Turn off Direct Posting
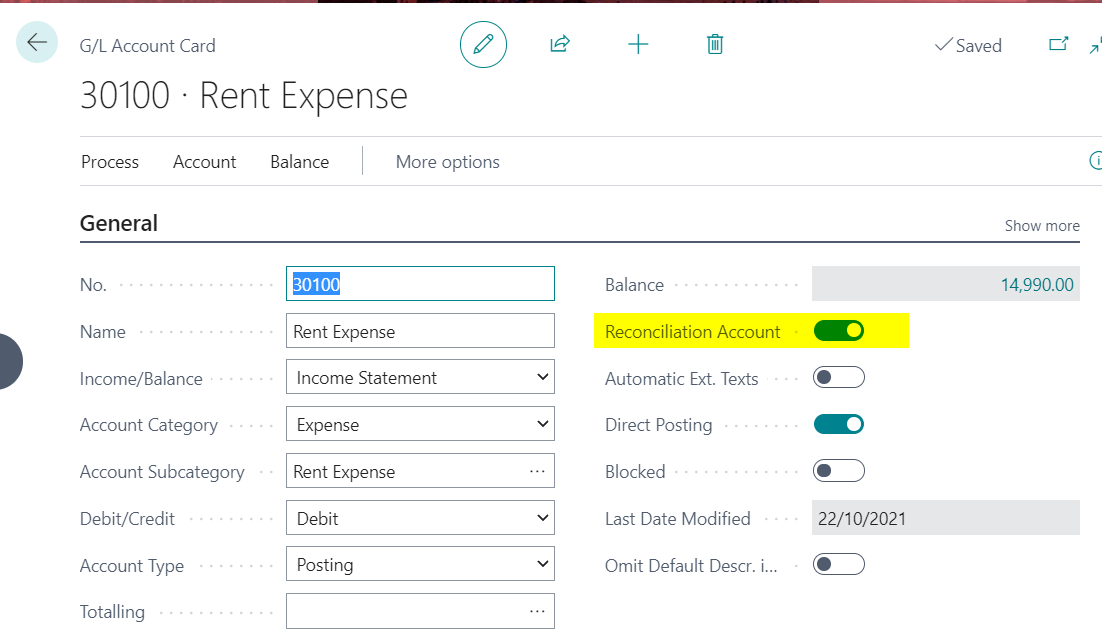Viewport: 1102px width, 640px height. point(839,424)
